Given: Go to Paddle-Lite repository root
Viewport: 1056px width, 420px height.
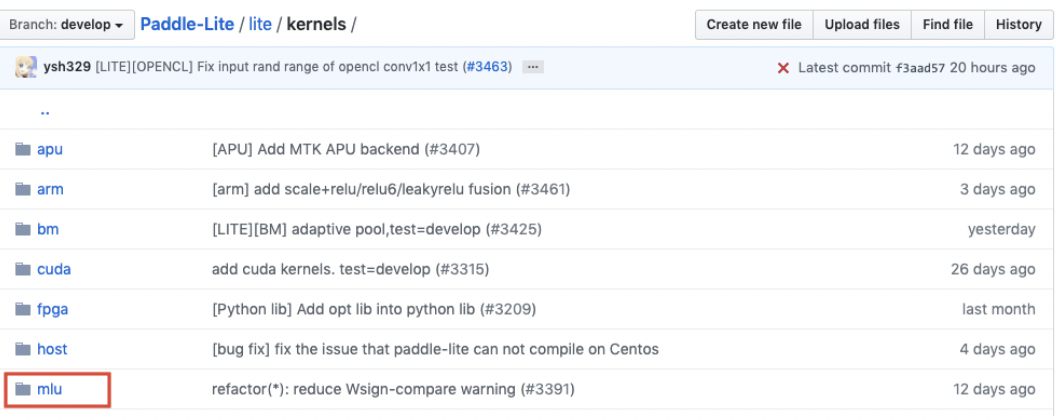Looking at the screenshot, I should (189, 24).
